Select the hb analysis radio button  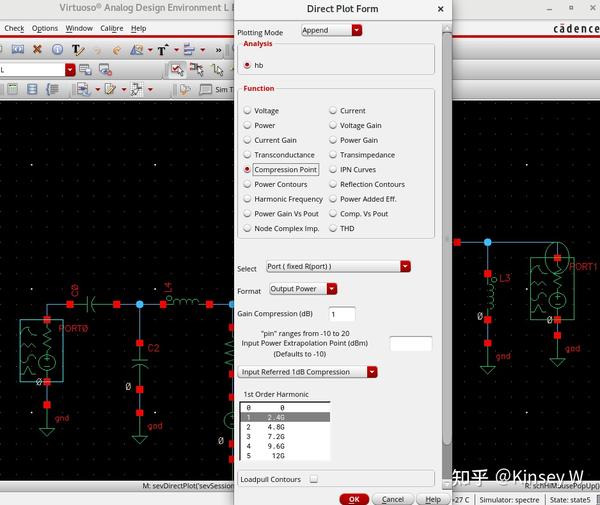point(247,65)
